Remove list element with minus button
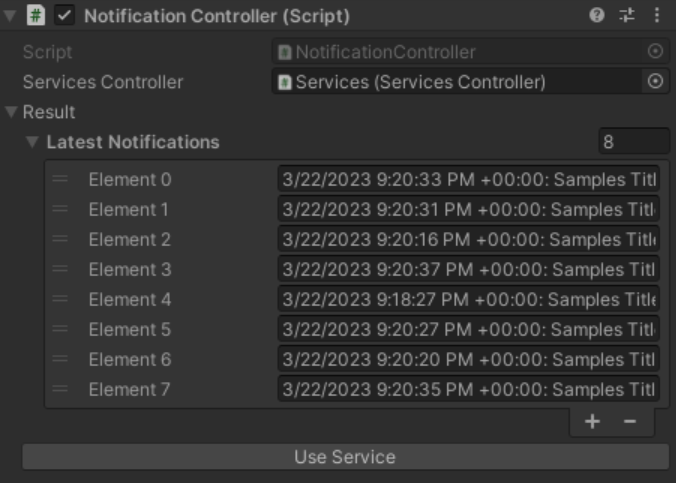This screenshot has height=483, width=676. coord(630,422)
